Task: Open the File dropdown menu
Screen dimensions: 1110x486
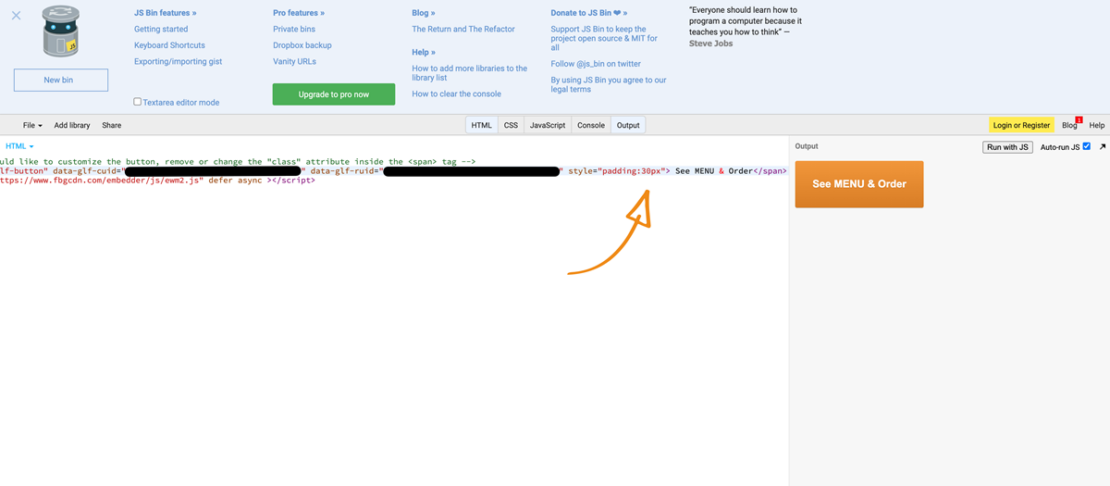Action: coord(32,125)
